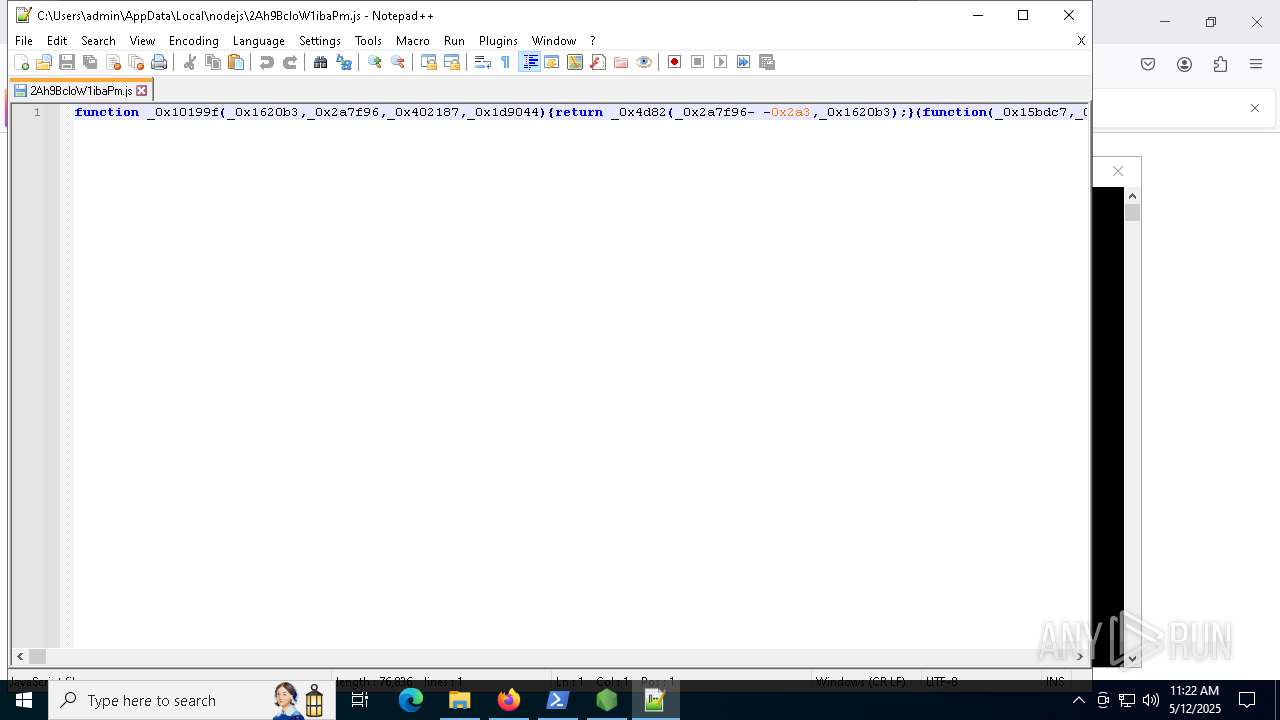Open the View menu

coord(142,41)
